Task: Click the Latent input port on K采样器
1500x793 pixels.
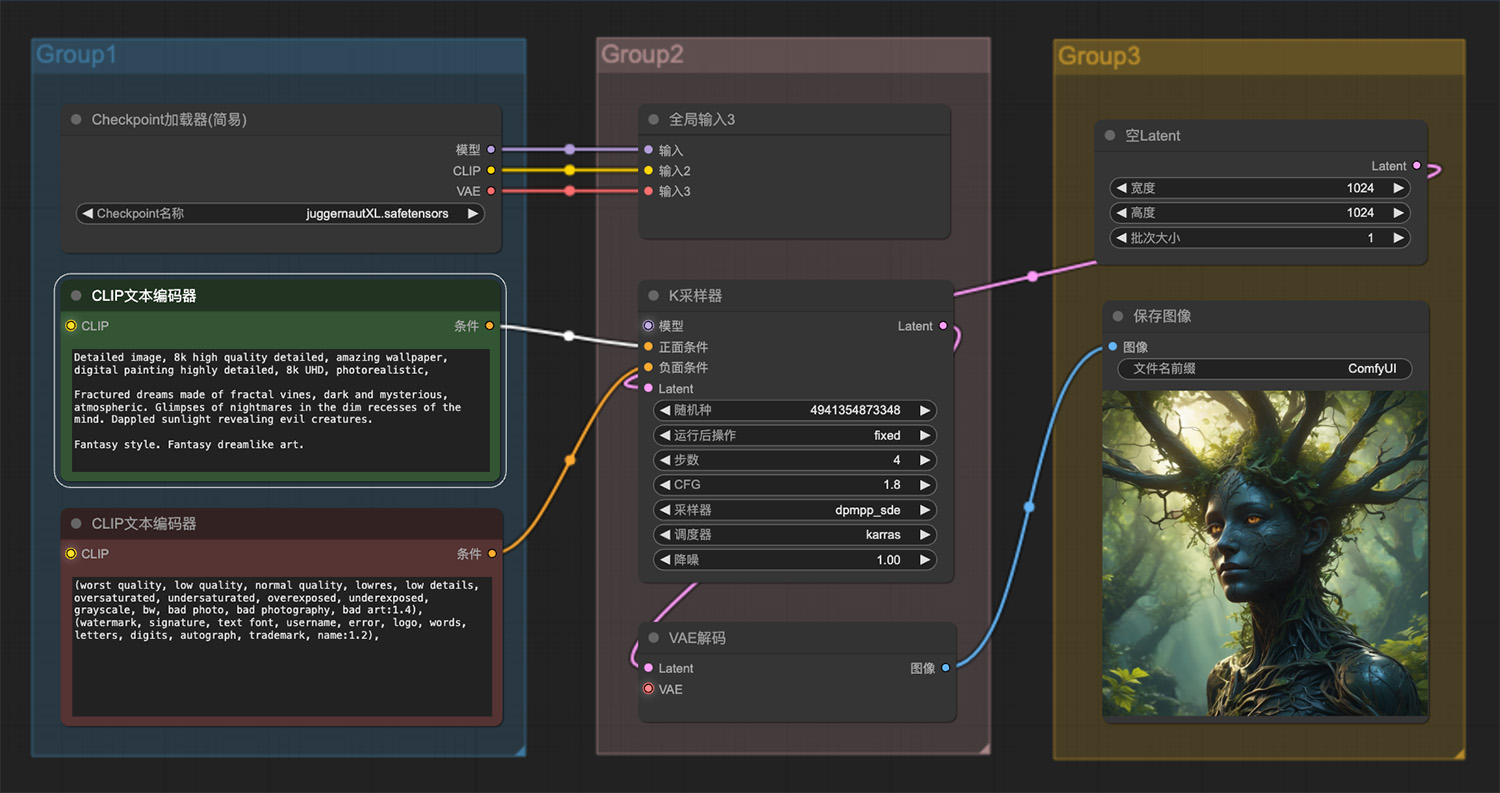Action: [648, 388]
